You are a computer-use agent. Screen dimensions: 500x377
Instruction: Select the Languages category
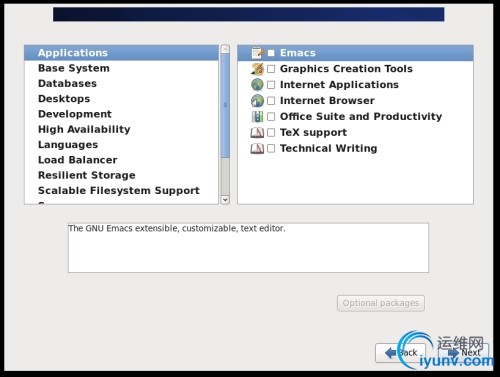pos(121,145)
